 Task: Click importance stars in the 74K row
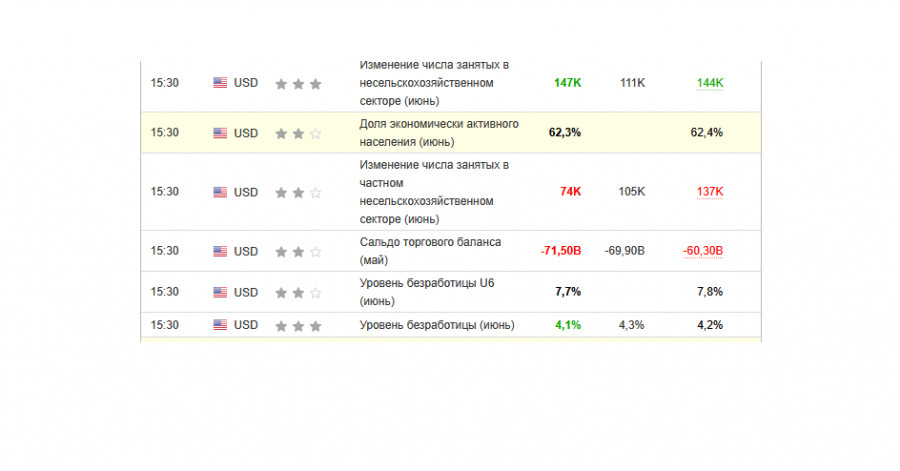(298, 193)
